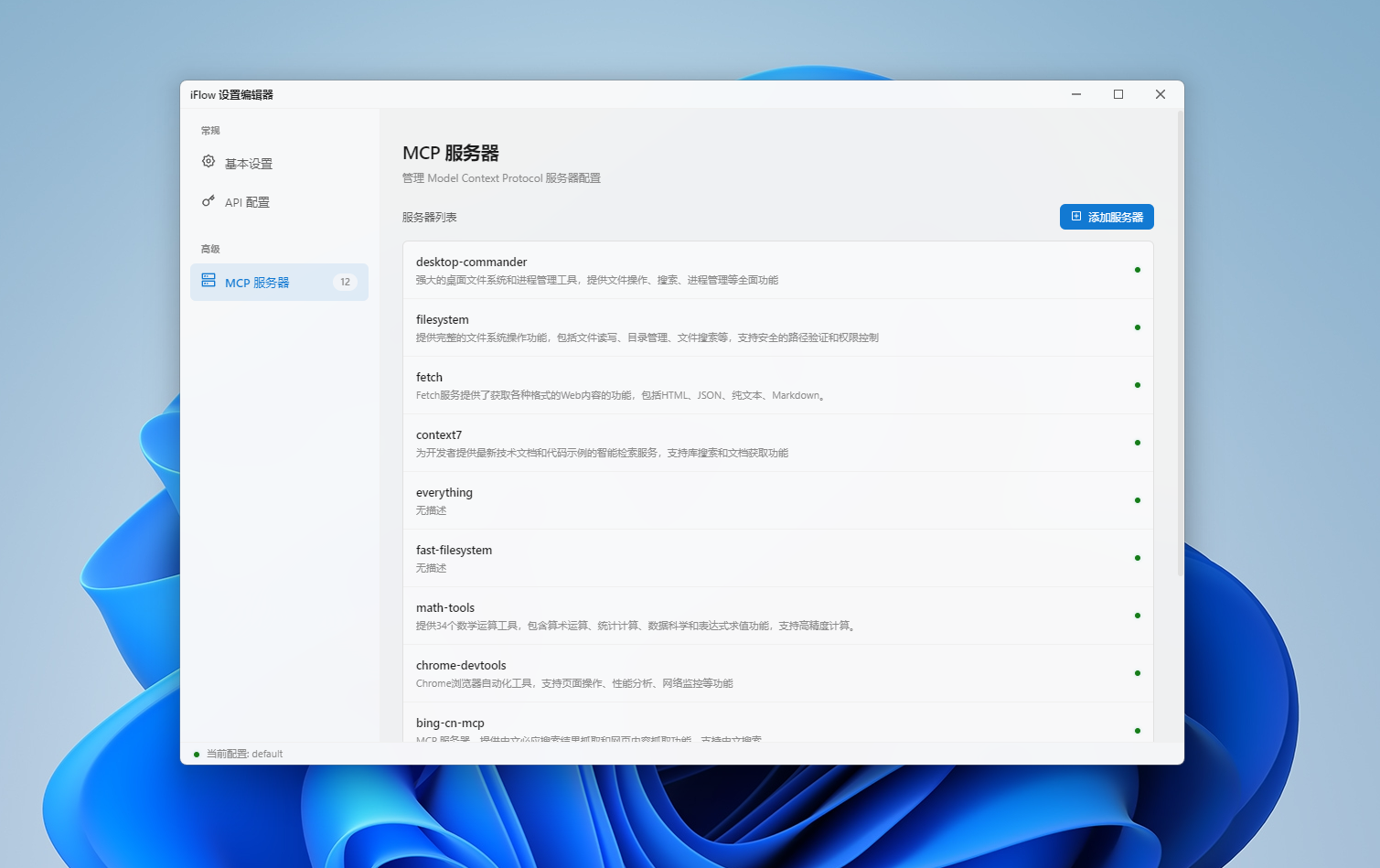Click the green status dot for context7

[1137, 443]
